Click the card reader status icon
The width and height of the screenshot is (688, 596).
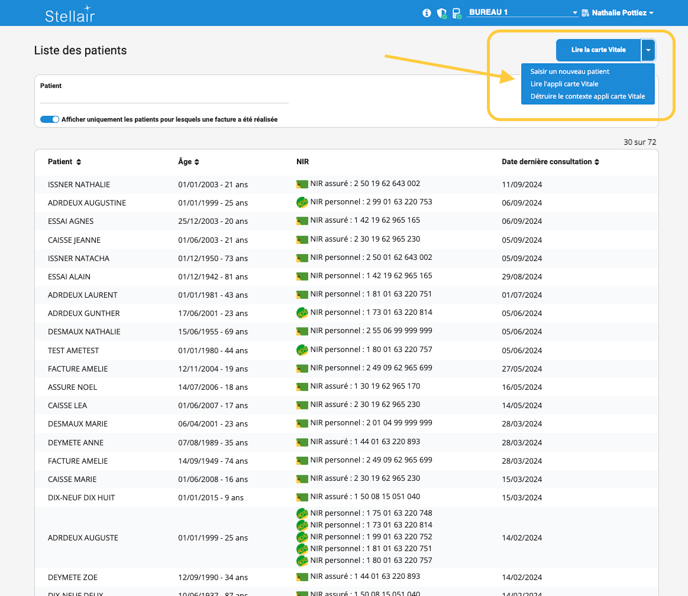456,13
